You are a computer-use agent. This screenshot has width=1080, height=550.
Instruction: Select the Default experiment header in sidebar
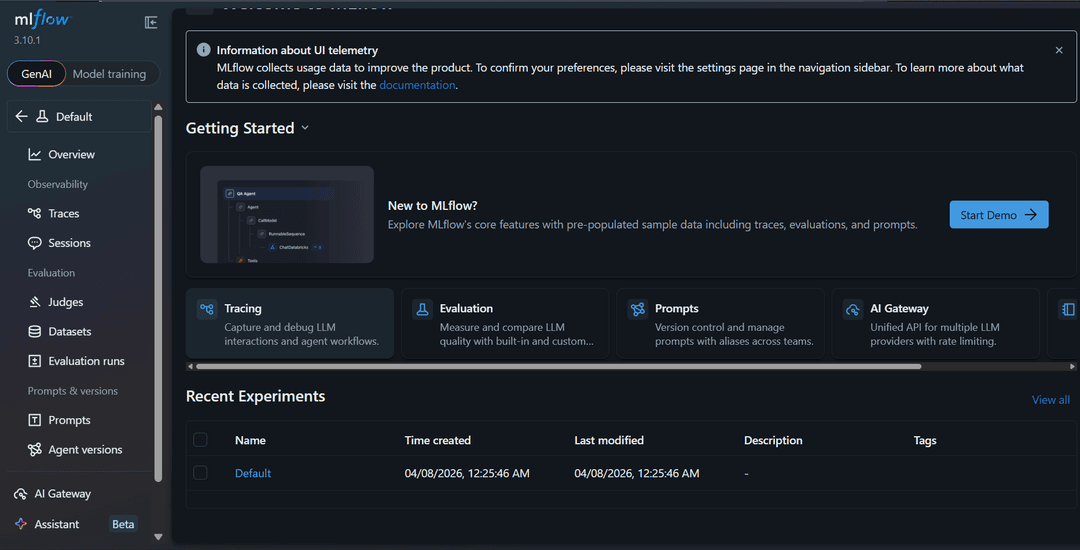tap(79, 116)
